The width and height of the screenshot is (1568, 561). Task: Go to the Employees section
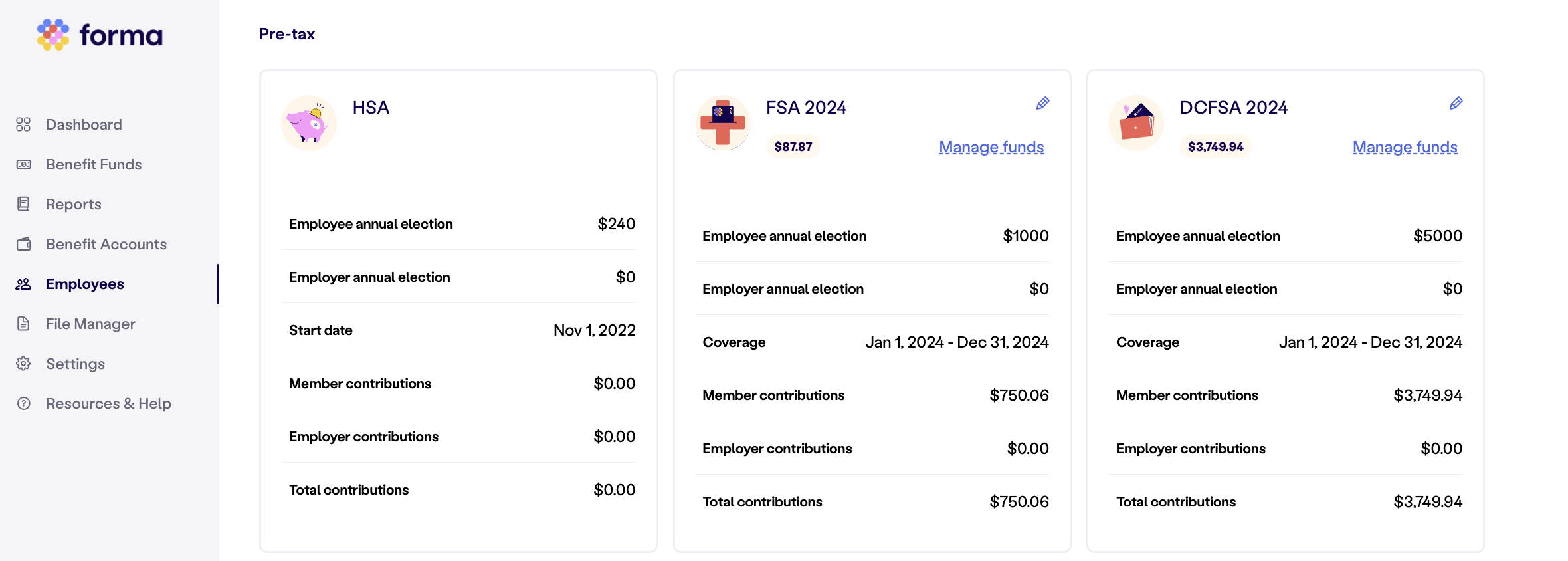(x=84, y=284)
